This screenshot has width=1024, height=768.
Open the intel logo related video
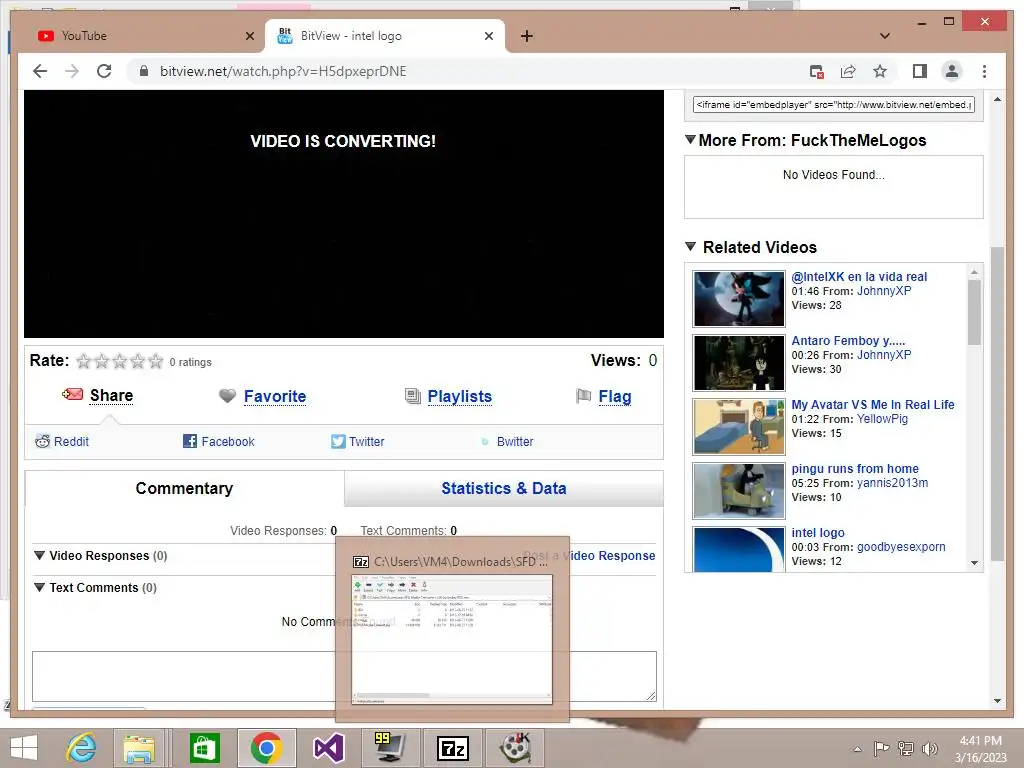[x=818, y=533]
